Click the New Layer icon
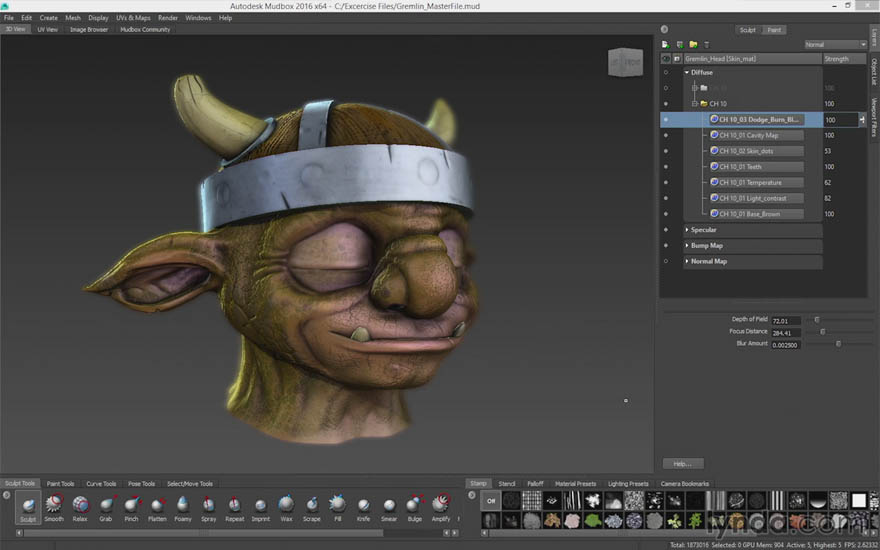Image resolution: width=880 pixels, height=550 pixels. tap(666, 44)
